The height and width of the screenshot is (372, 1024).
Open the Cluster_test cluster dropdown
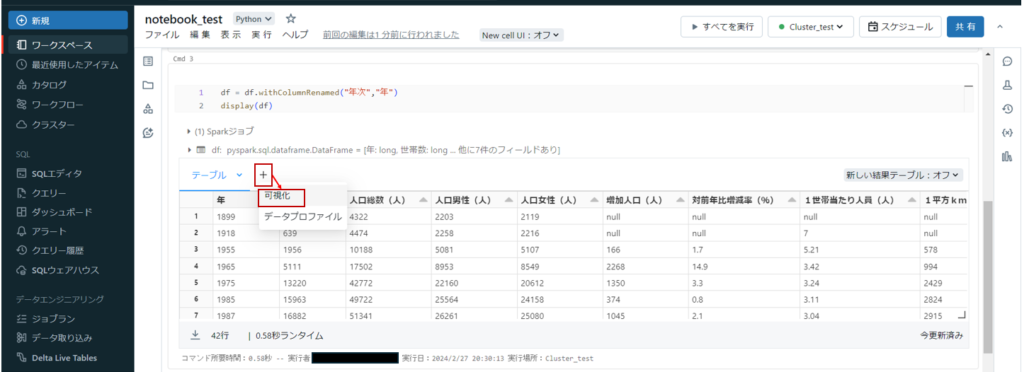point(810,27)
